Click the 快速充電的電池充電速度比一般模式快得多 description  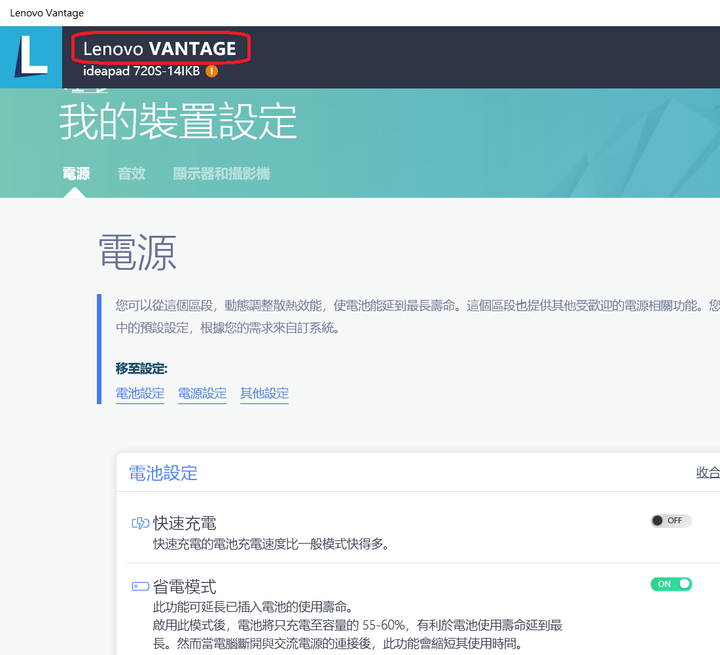click(271, 544)
